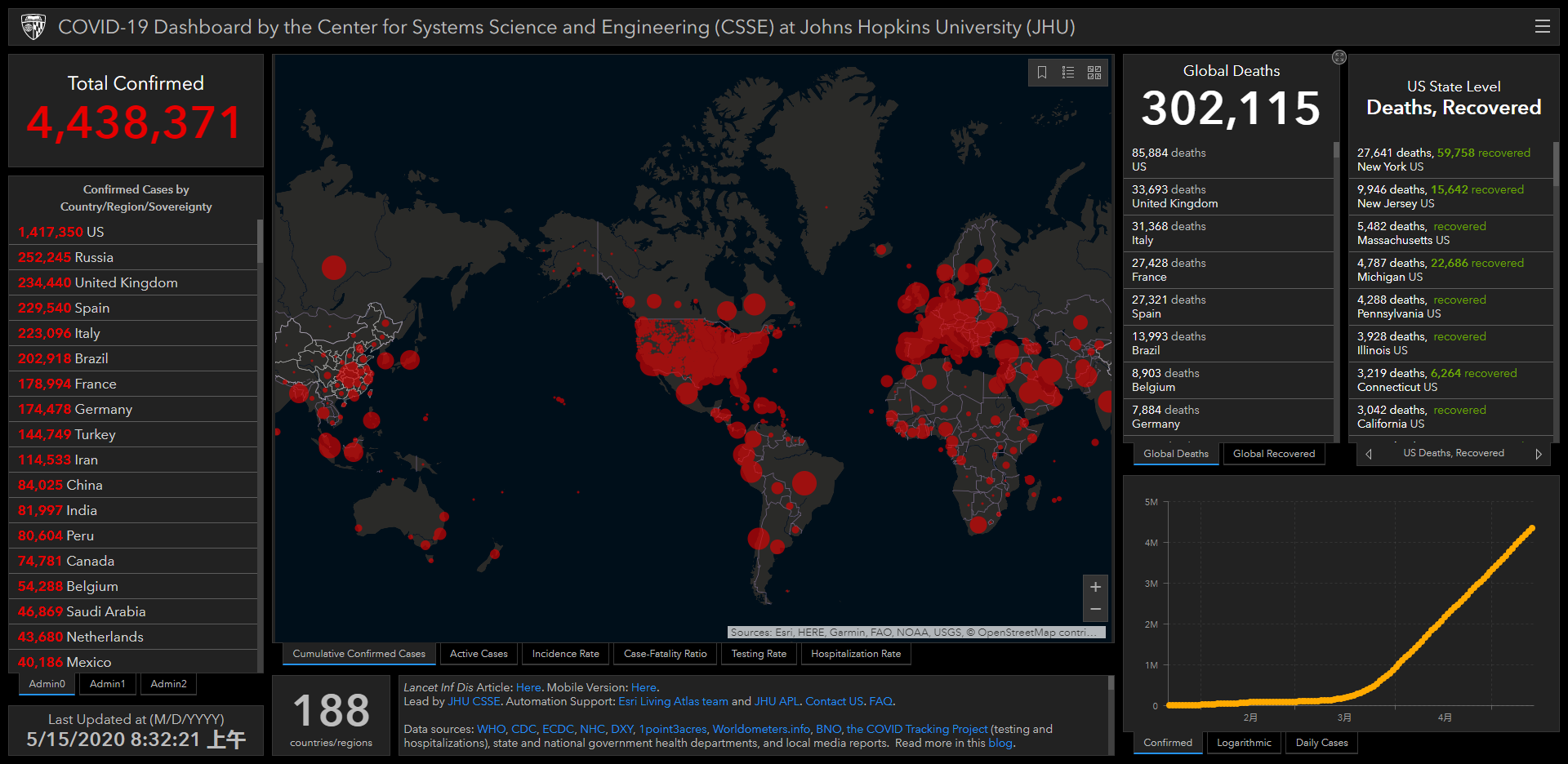Zoom out on the map

pos(1095,609)
